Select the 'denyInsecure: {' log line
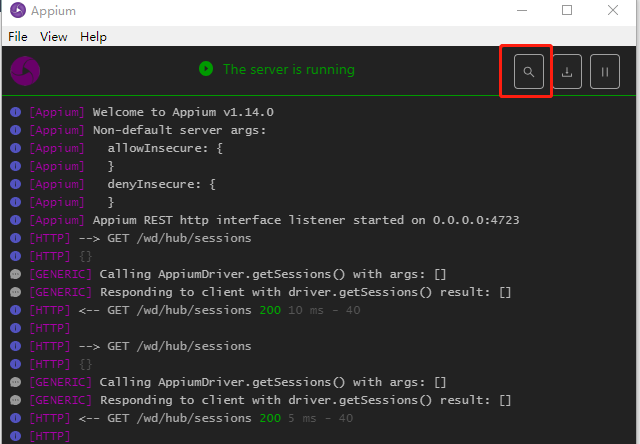 coord(122,184)
